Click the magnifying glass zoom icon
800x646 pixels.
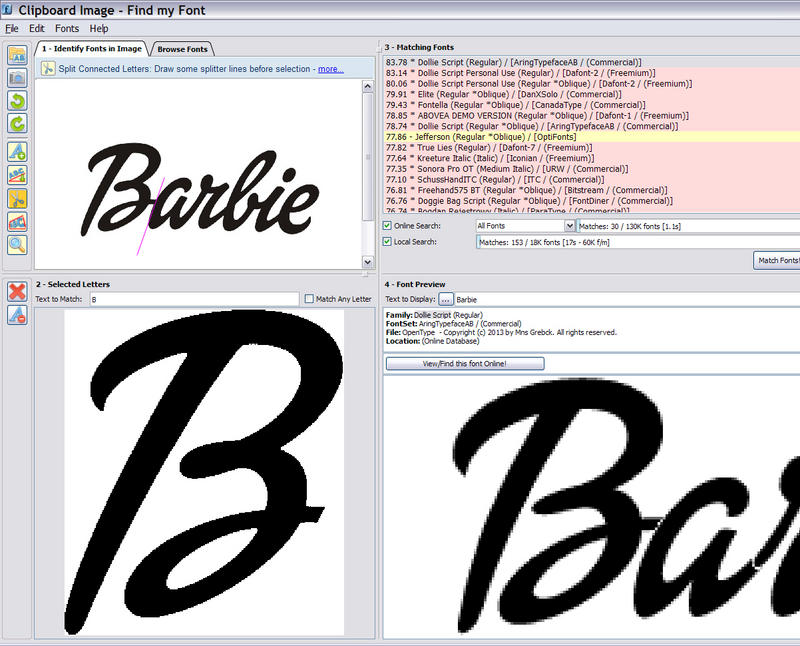(x=17, y=245)
